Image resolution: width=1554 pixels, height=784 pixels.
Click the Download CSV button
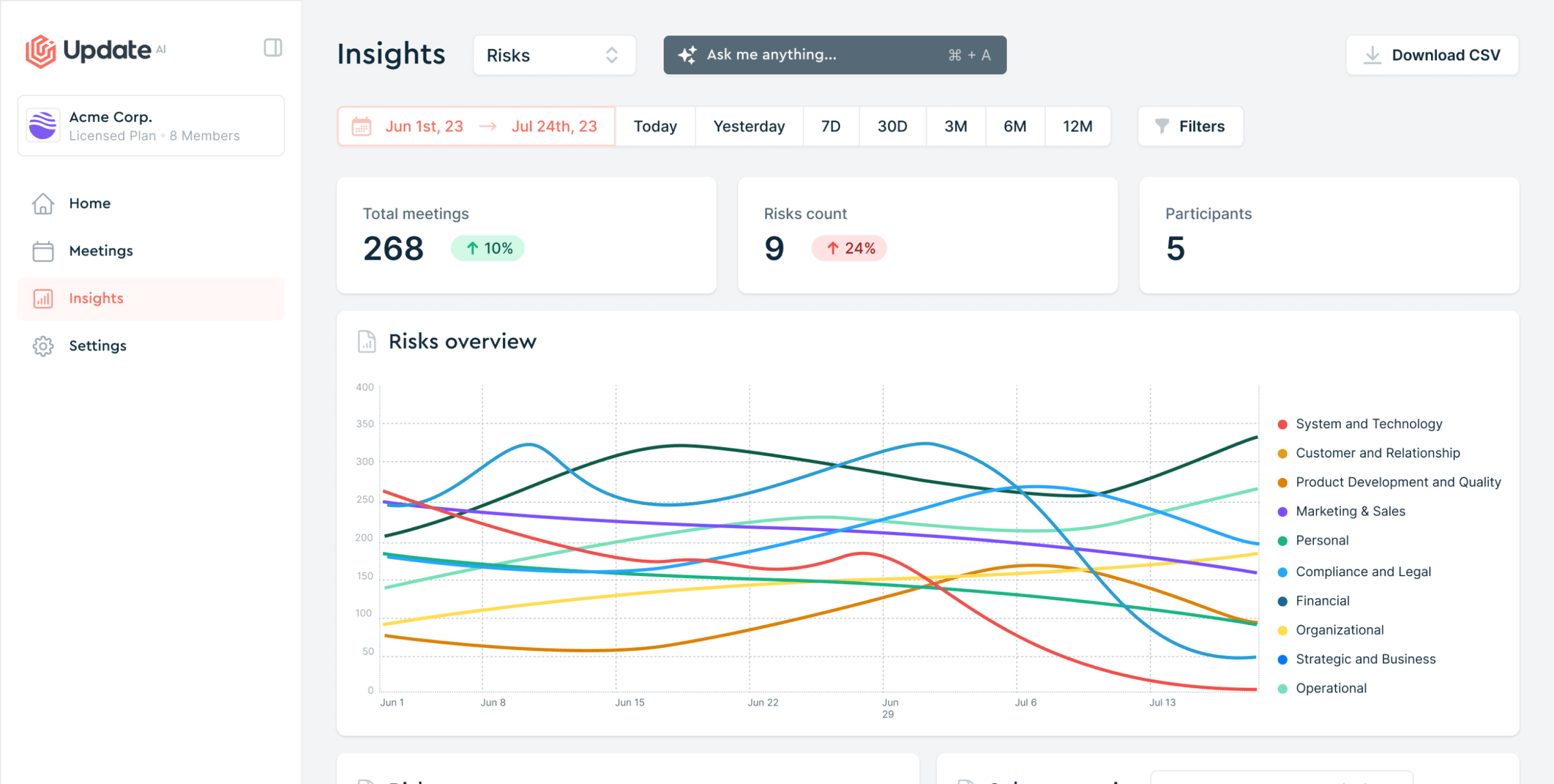pyautogui.click(x=1431, y=56)
